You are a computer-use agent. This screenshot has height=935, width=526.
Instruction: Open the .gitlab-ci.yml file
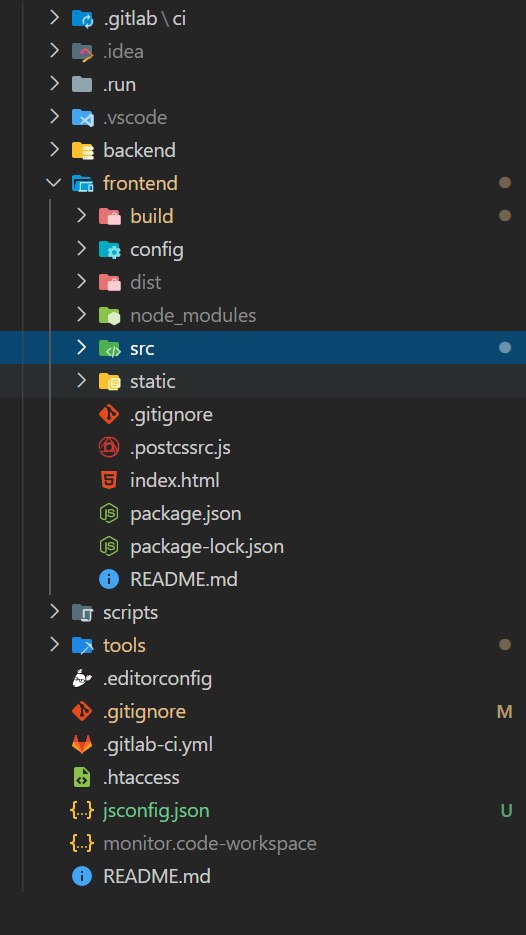(x=158, y=744)
